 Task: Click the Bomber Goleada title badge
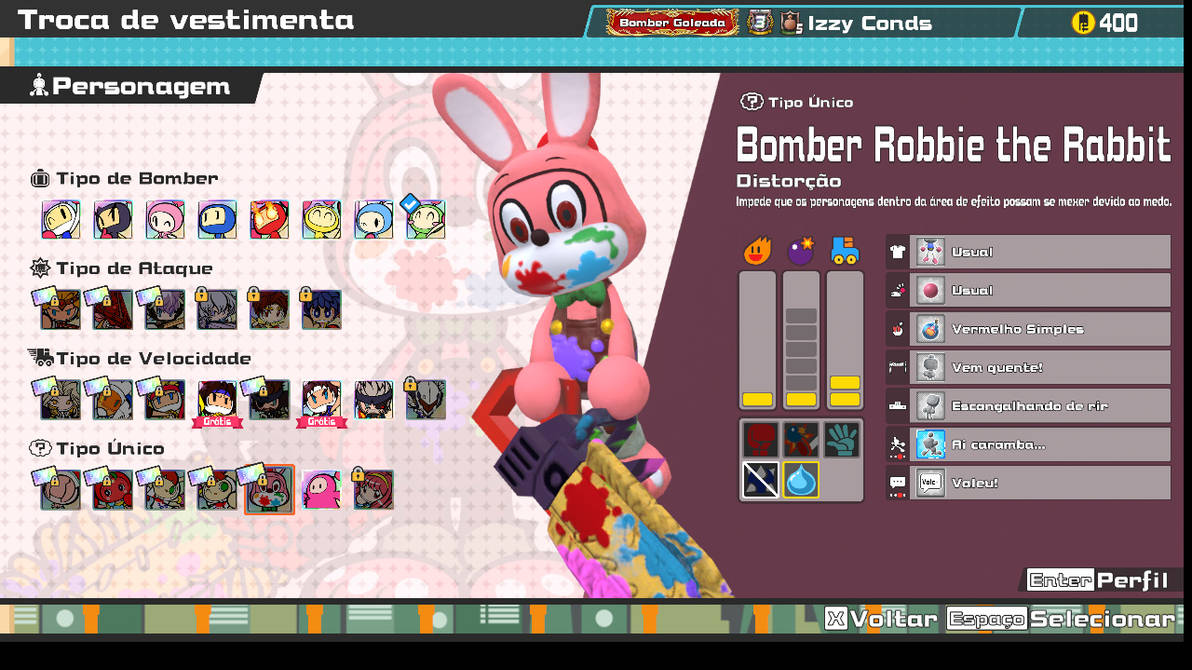(x=672, y=22)
